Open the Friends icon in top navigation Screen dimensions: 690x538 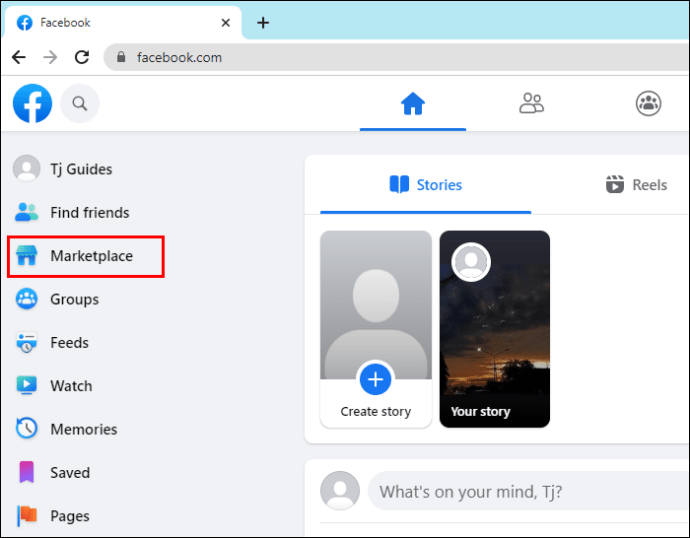tap(532, 103)
